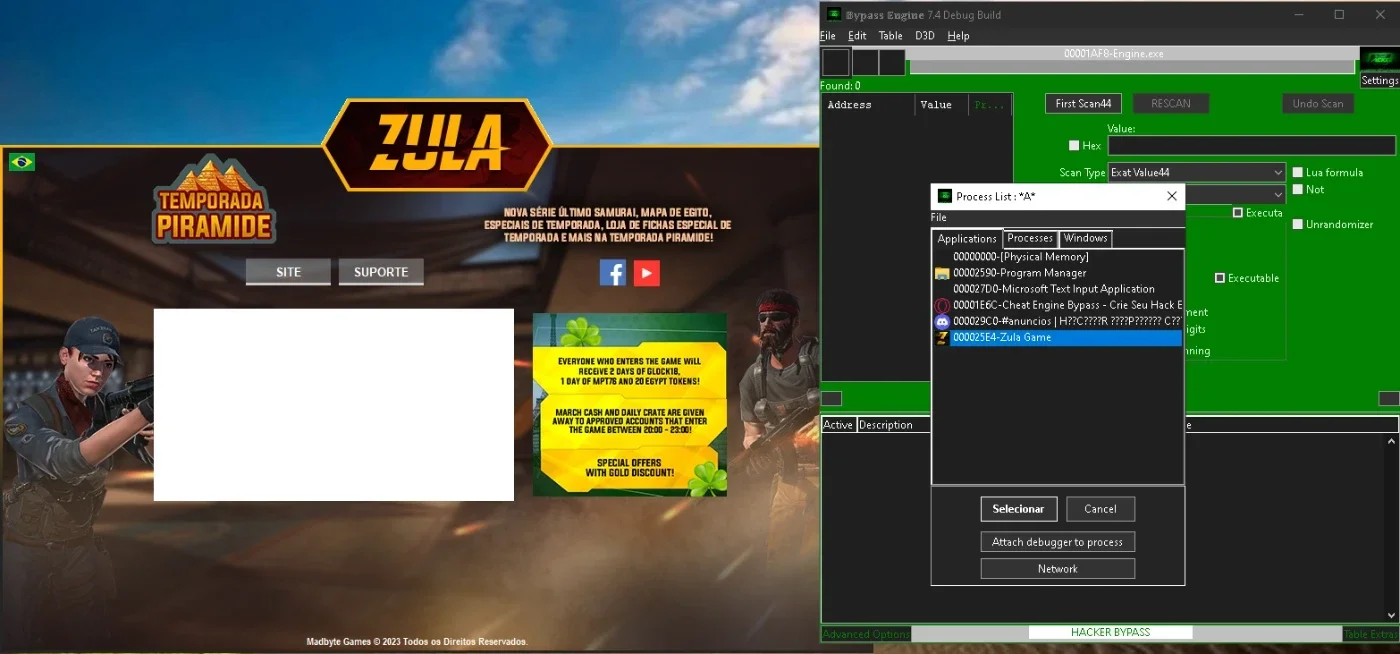The height and width of the screenshot is (654, 1400).
Task: Click the third dark toolbar icon
Action: pyautogui.click(x=892, y=62)
